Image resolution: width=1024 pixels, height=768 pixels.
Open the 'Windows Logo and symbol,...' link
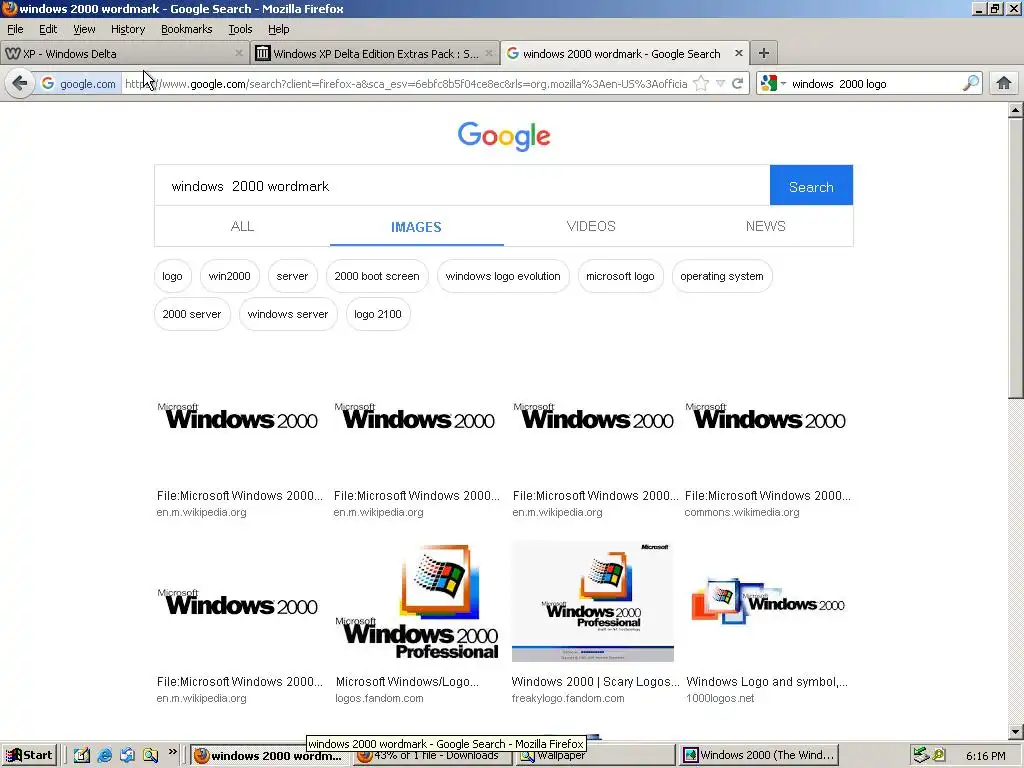[x=767, y=682]
